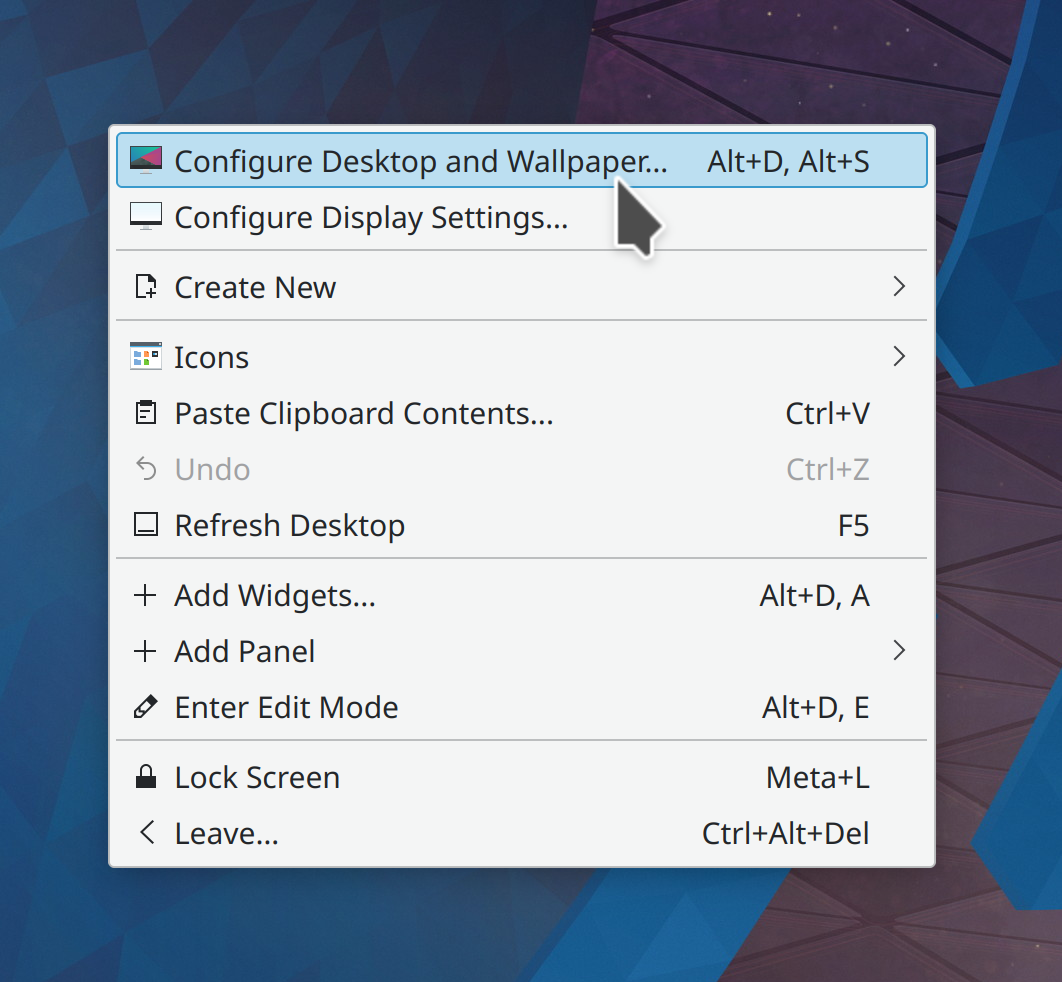Click the refresh icon beside Refresh Desktop
Viewport: 1062px width, 982px height.
(146, 525)
